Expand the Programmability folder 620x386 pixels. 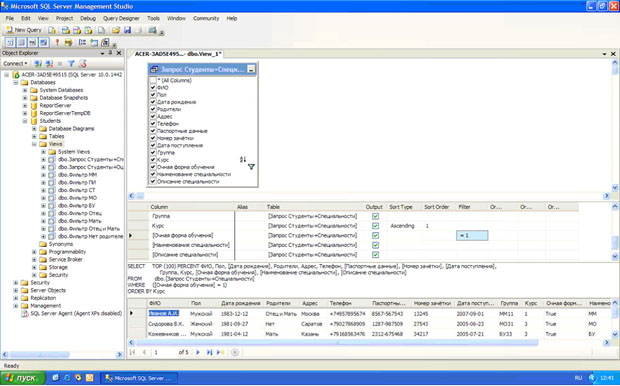point(34,252)
